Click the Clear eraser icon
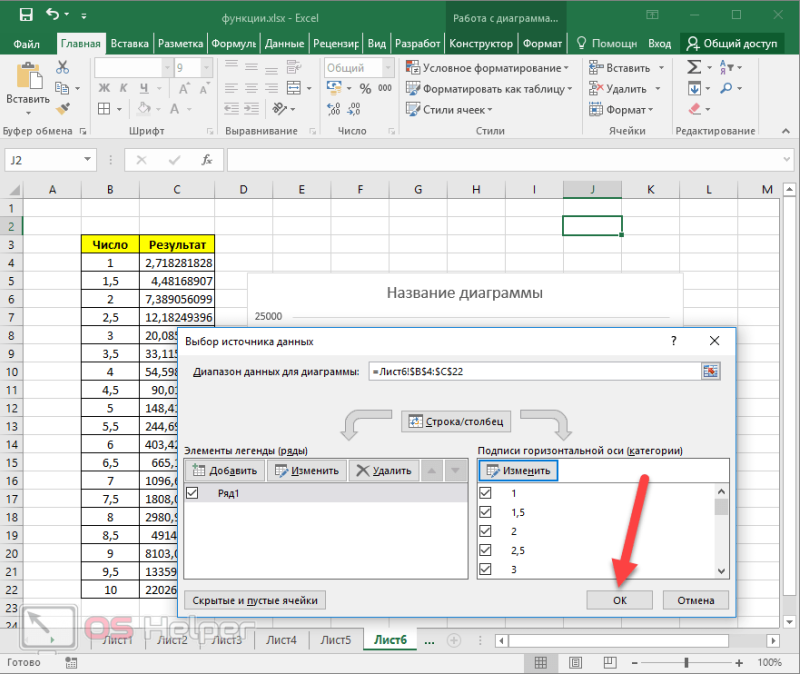The width and height of the screenshot is (800, 674). 694,109
